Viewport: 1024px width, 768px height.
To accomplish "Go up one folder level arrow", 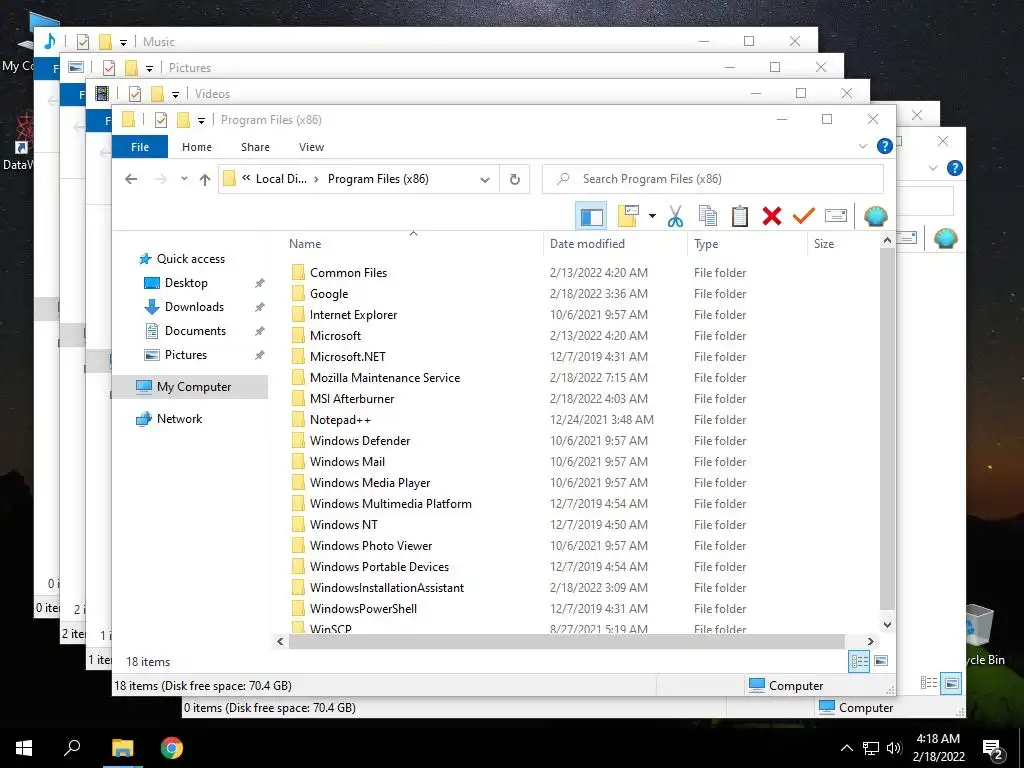I will [x=204, y=179].
